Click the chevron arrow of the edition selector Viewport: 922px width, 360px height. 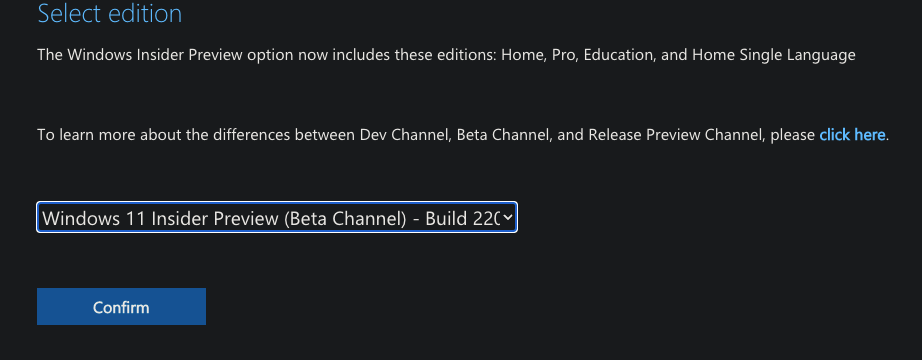point(508,218)
